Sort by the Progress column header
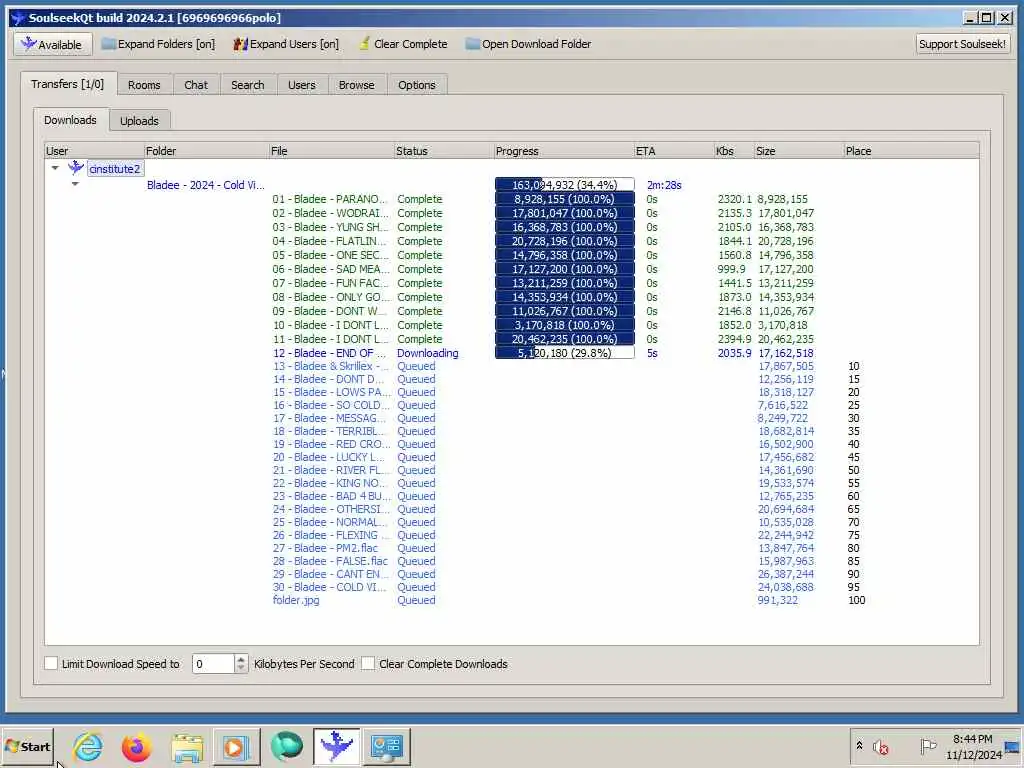Image resolution: width=1024 pixels, height=768 pixels. tap(564, 151)
